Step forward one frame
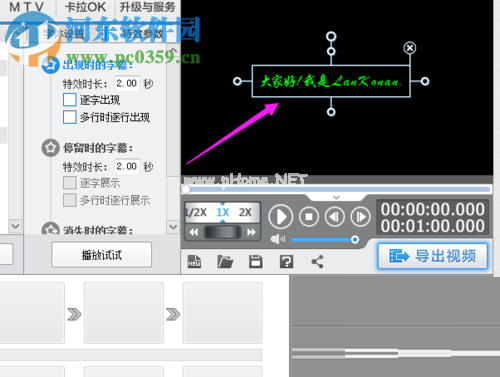 pos(360,217)
